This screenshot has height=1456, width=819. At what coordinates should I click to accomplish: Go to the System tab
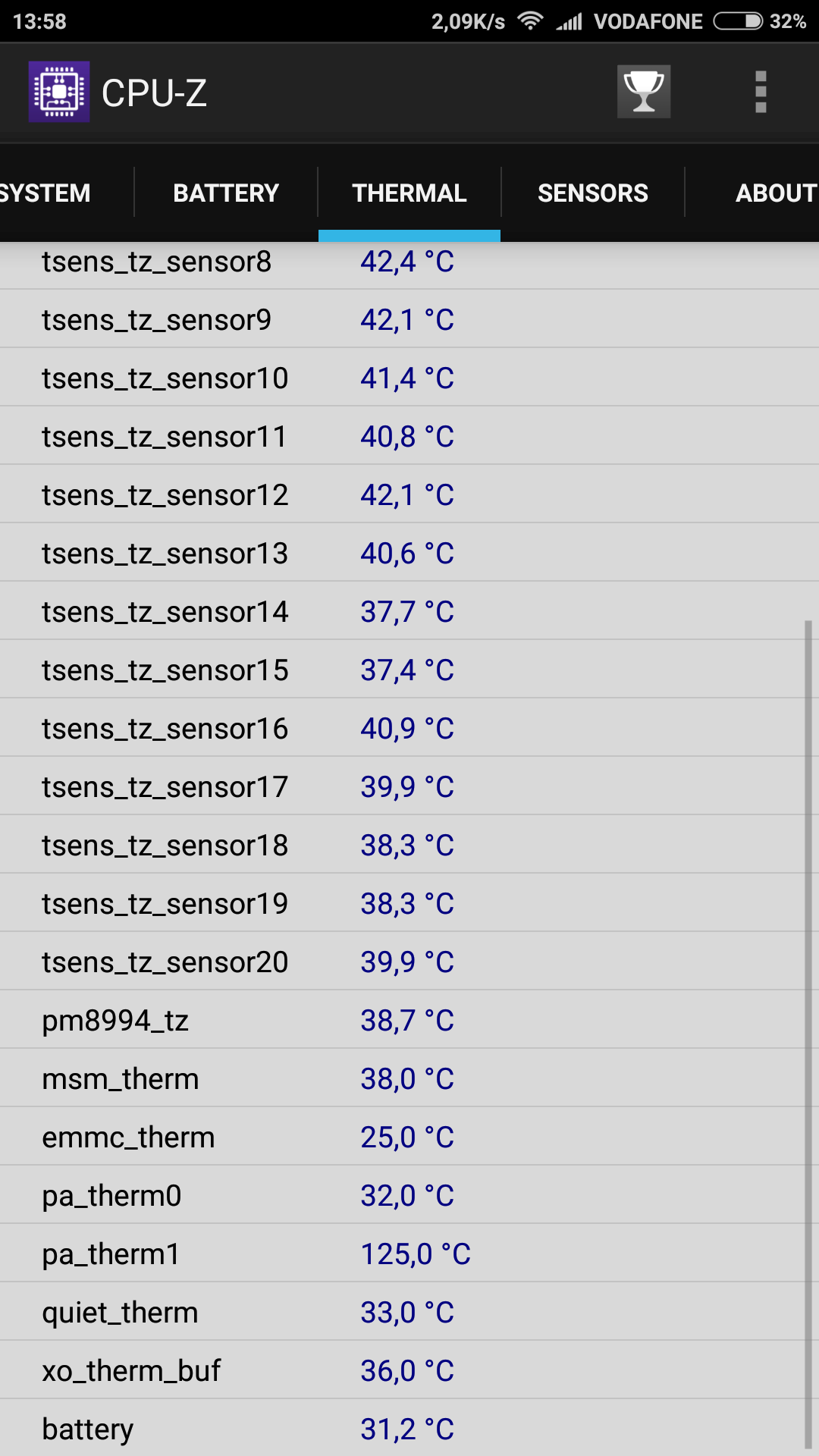pyautogui.click(x=45, y=193)
